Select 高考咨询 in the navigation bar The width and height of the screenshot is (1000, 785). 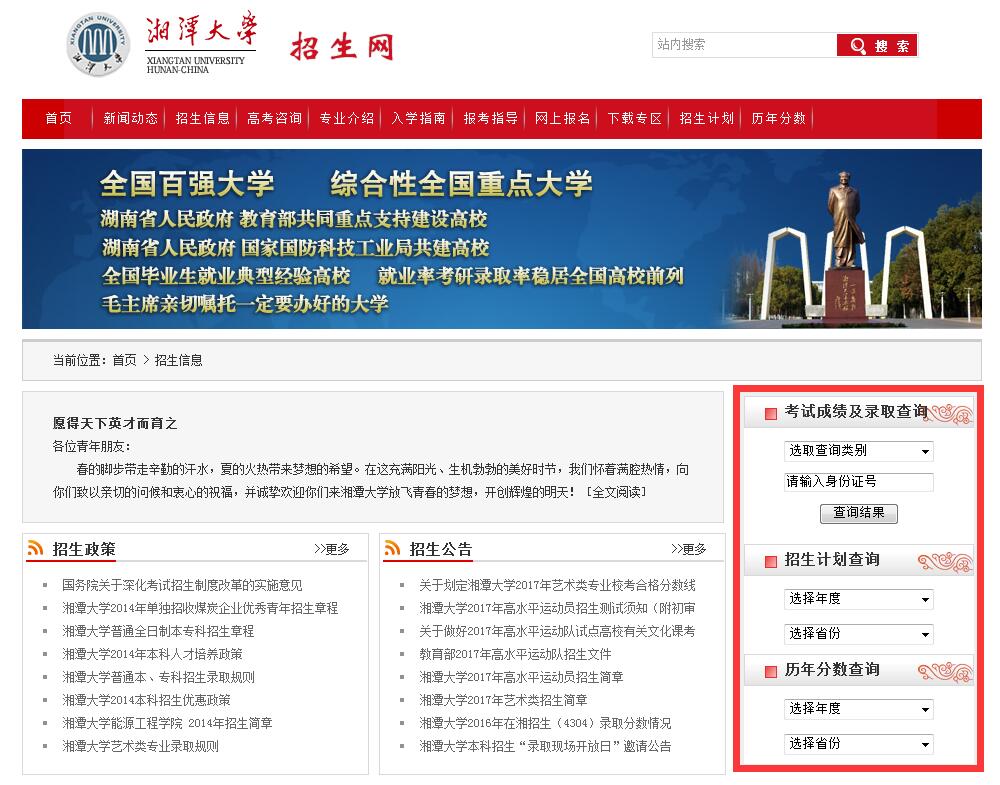pos(274,118)
